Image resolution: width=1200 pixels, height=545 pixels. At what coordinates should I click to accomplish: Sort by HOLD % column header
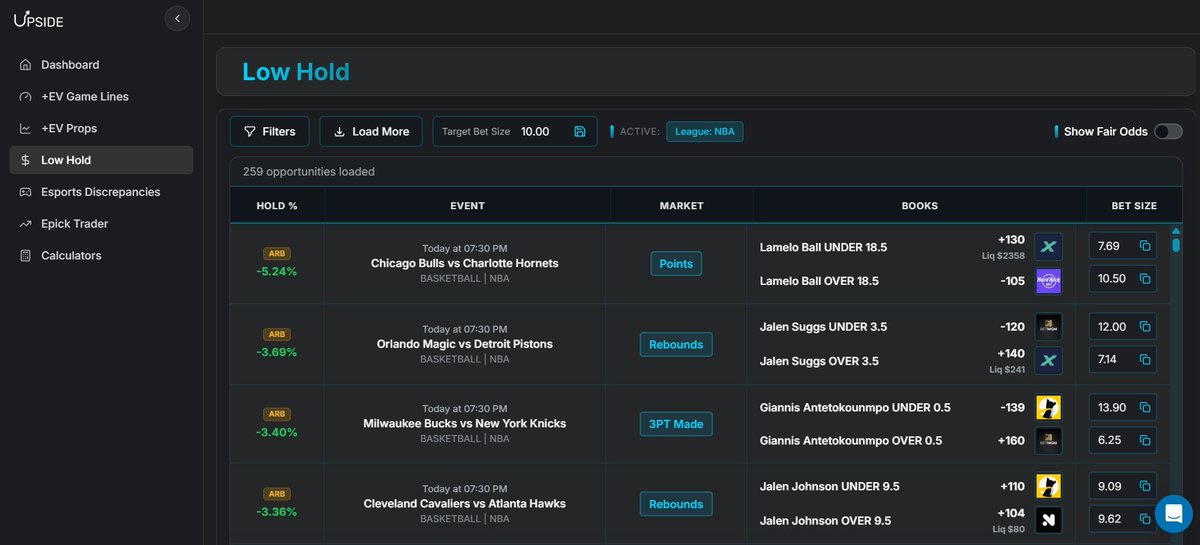[x=277, y=206]
